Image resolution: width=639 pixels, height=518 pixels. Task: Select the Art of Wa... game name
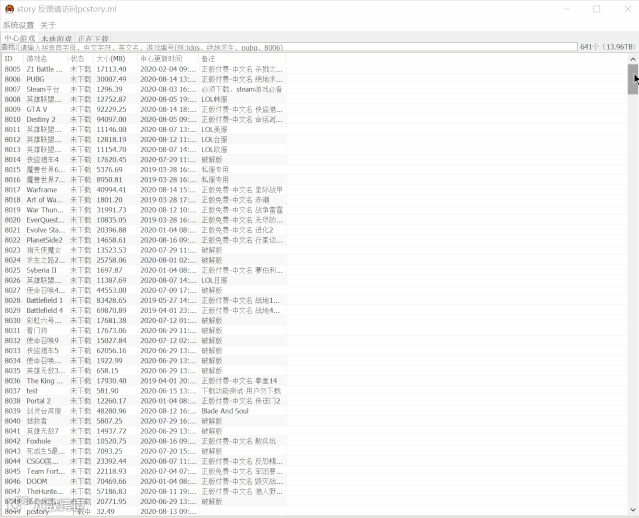(44, 200)
